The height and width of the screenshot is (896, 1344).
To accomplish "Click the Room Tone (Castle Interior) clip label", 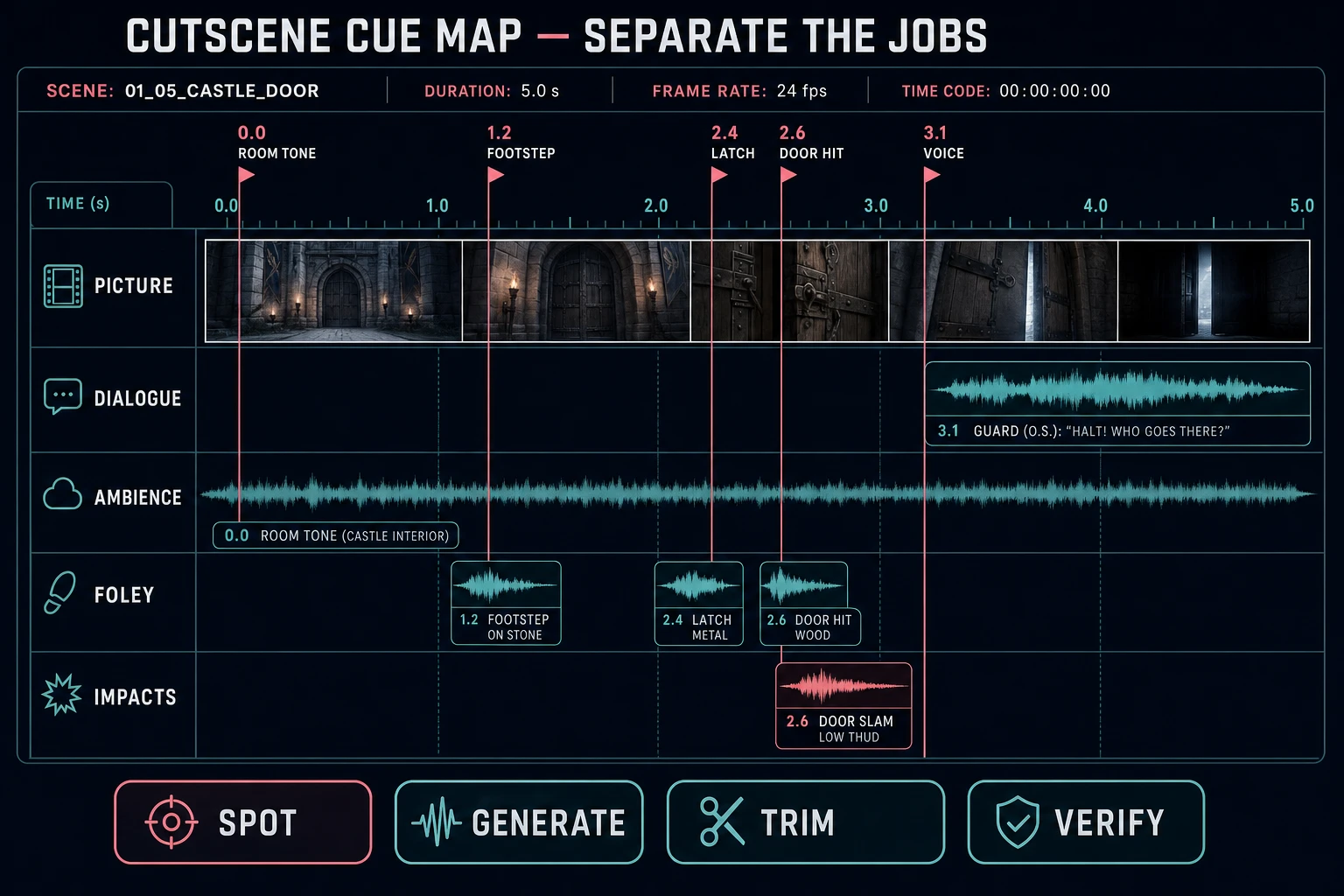I will pos(336,535).
